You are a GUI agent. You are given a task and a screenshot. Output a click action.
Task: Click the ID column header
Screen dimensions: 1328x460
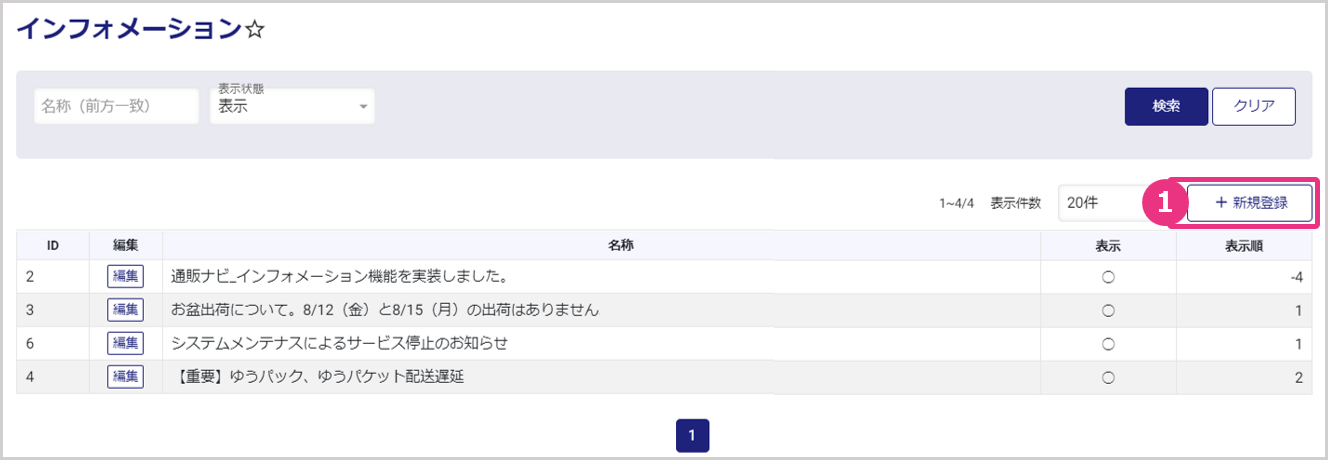(52, 245)
